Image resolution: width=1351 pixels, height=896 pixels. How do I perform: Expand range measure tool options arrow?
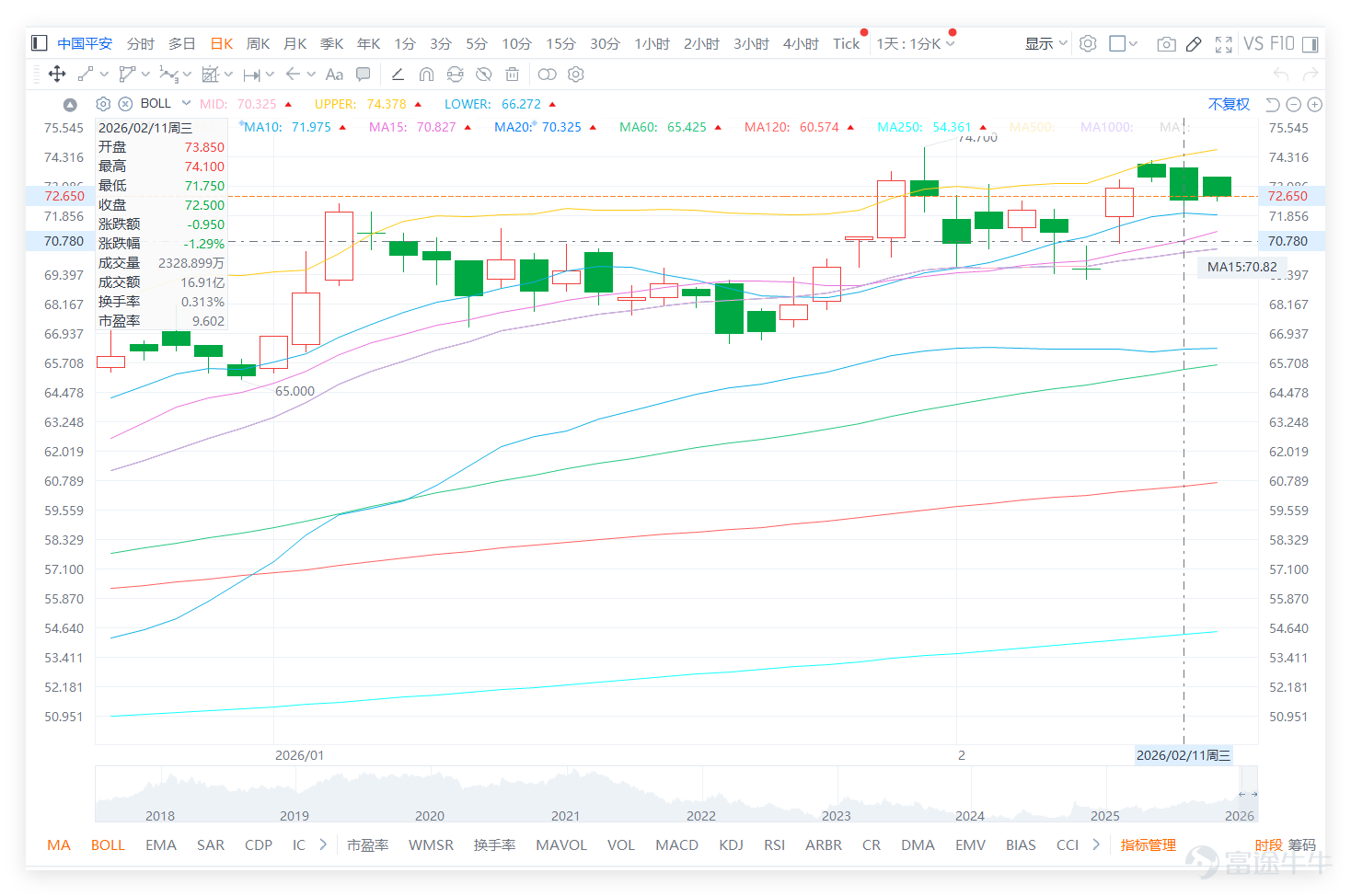point(270,75)
